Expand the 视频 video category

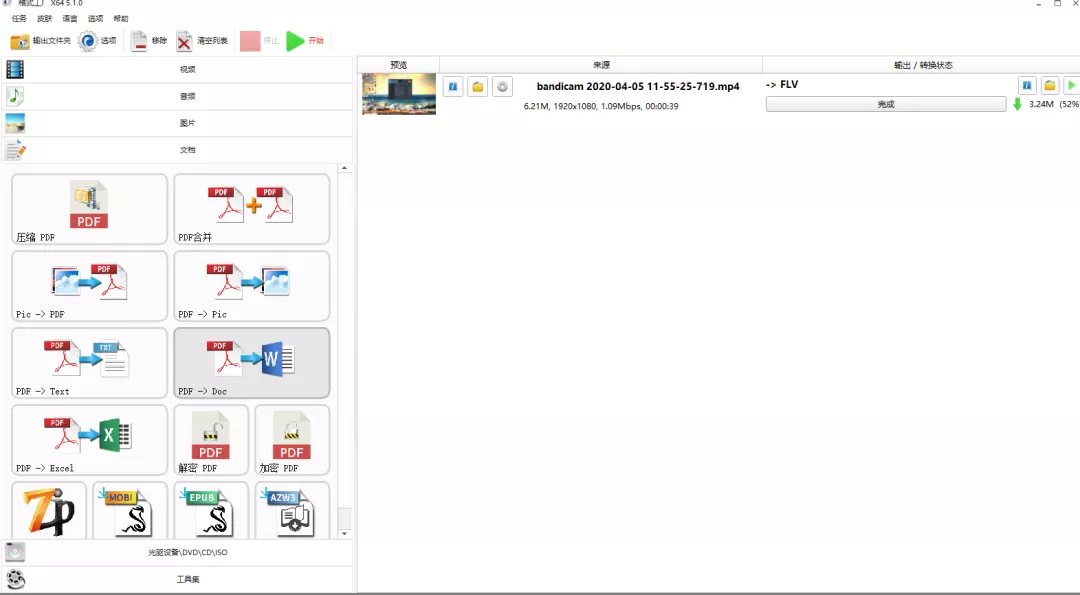[x=178, y=69]
